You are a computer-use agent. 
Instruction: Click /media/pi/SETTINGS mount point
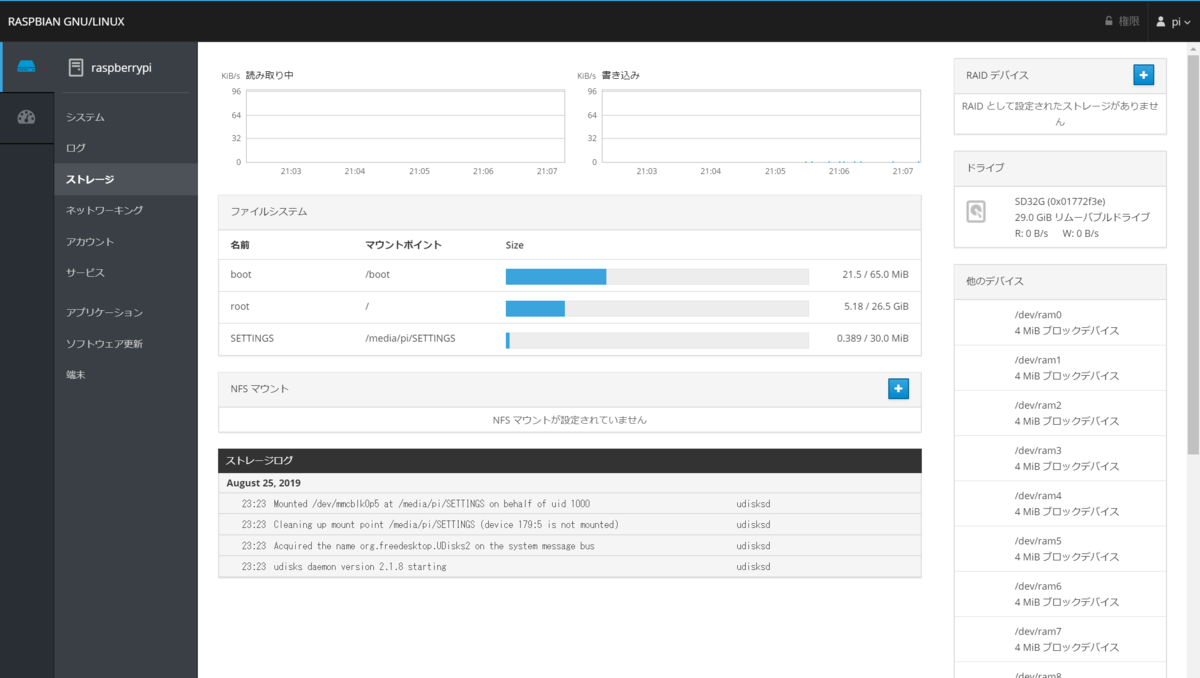pyautogui.click(x=410, y=339)
